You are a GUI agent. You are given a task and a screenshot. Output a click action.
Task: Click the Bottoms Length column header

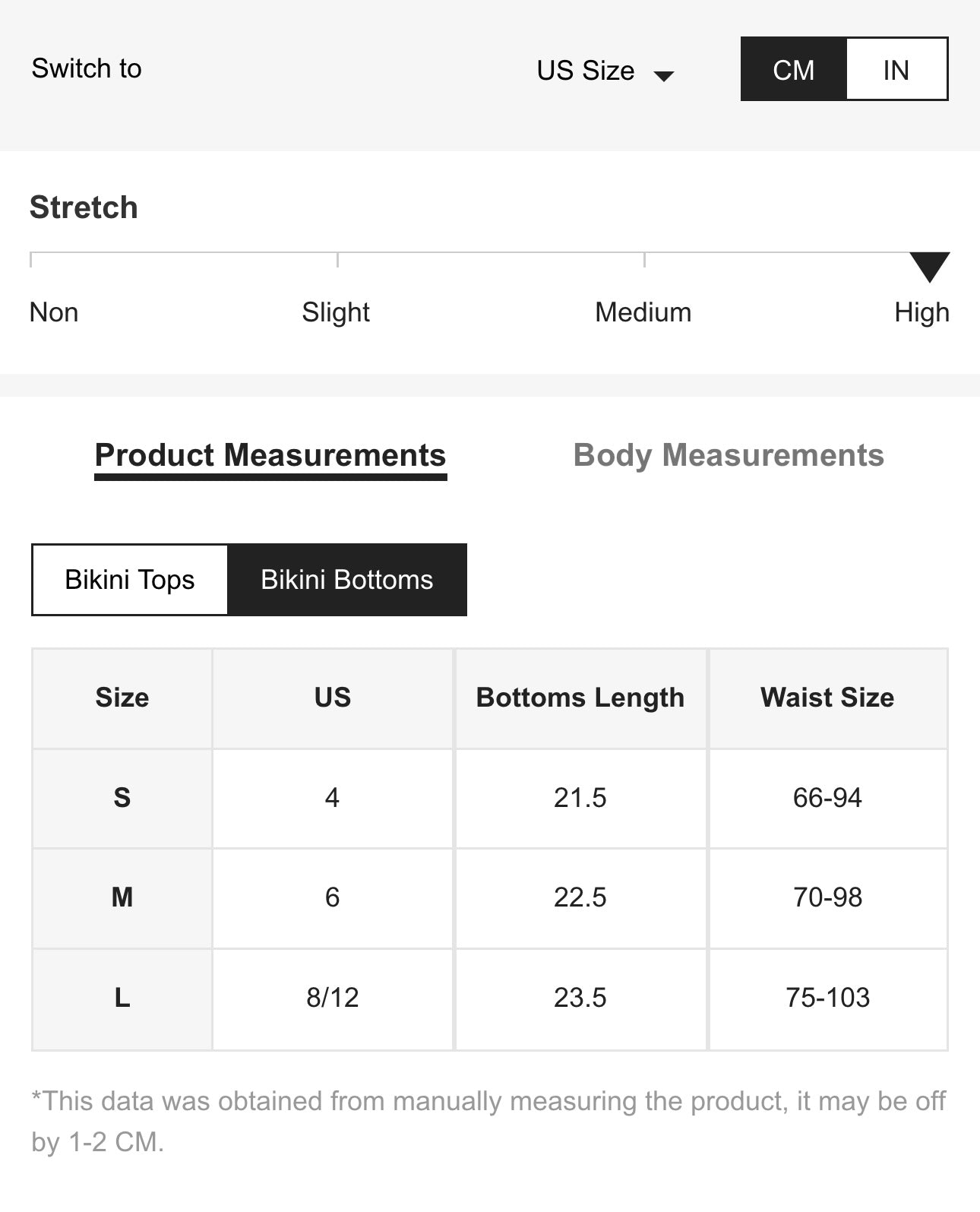click(x=580, y=698)
